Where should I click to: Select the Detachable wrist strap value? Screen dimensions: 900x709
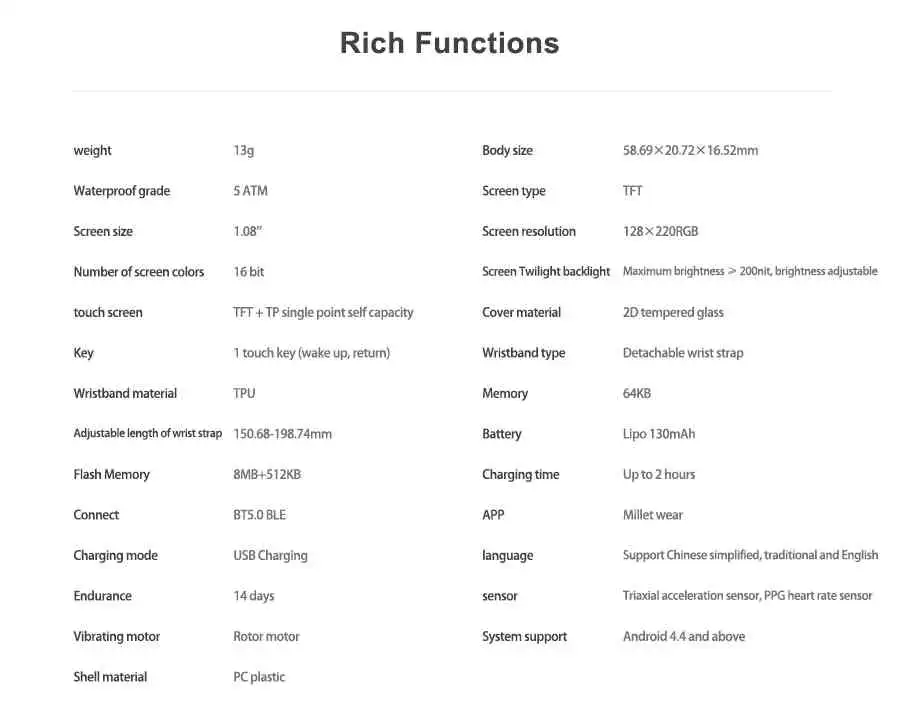tap(683, 353)
